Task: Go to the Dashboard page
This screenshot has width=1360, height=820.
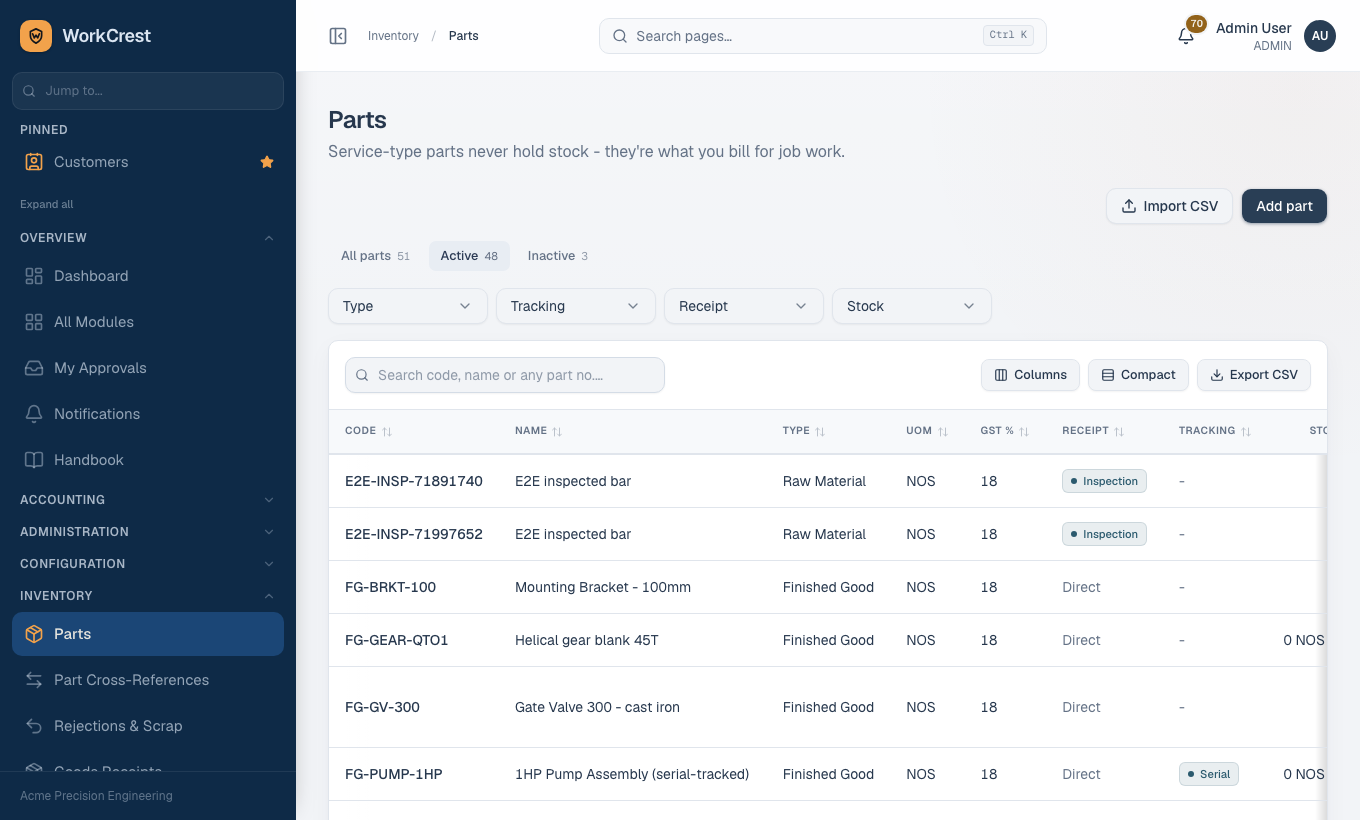Action: click(148, 276)
